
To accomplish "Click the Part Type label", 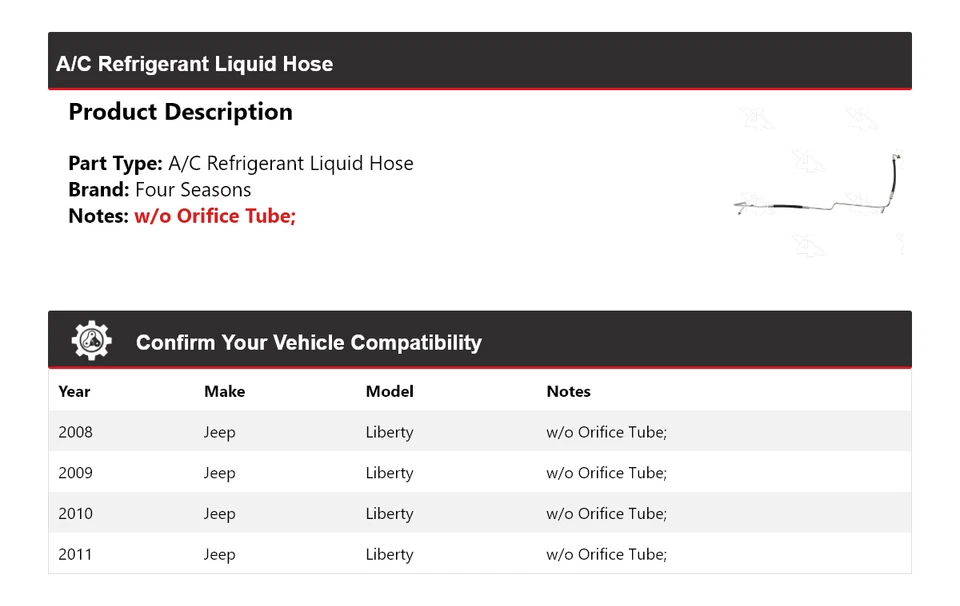I will pyautogui.click(x=115, y=164).
